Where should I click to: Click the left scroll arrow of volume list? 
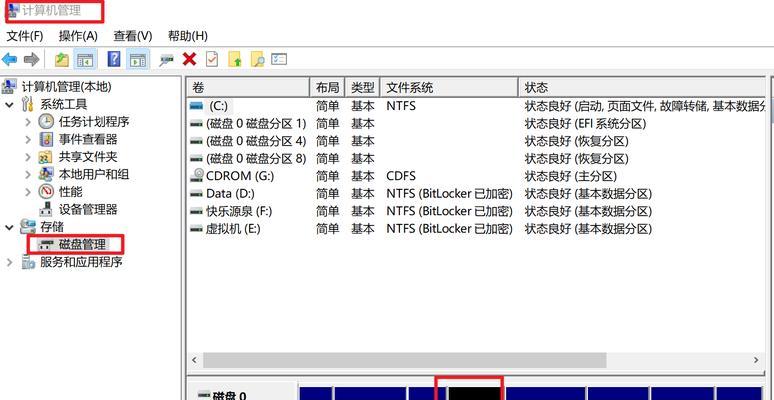194,360
